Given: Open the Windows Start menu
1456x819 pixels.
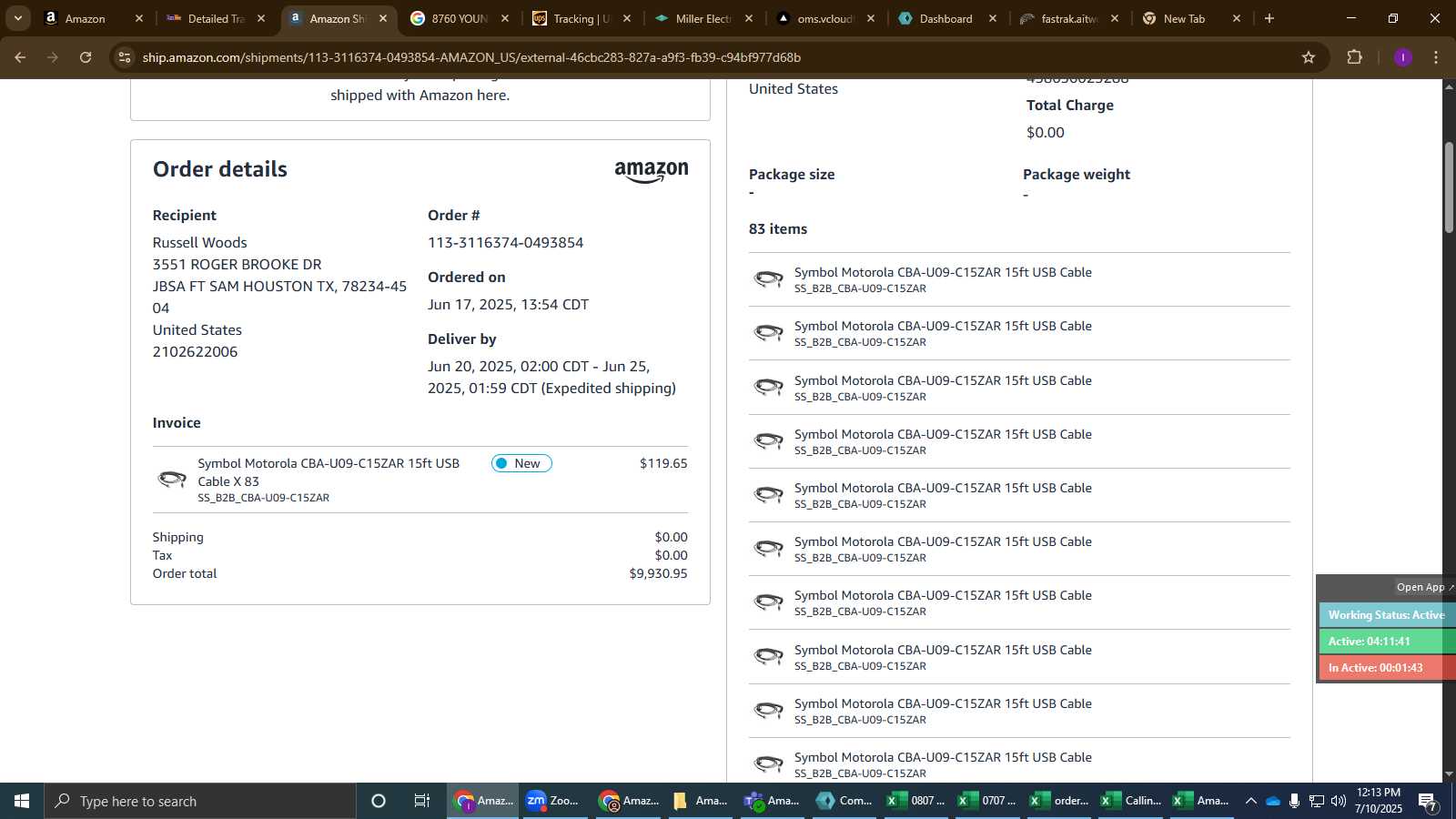Looking at the screenshot, I should click(x=22, y=801).
